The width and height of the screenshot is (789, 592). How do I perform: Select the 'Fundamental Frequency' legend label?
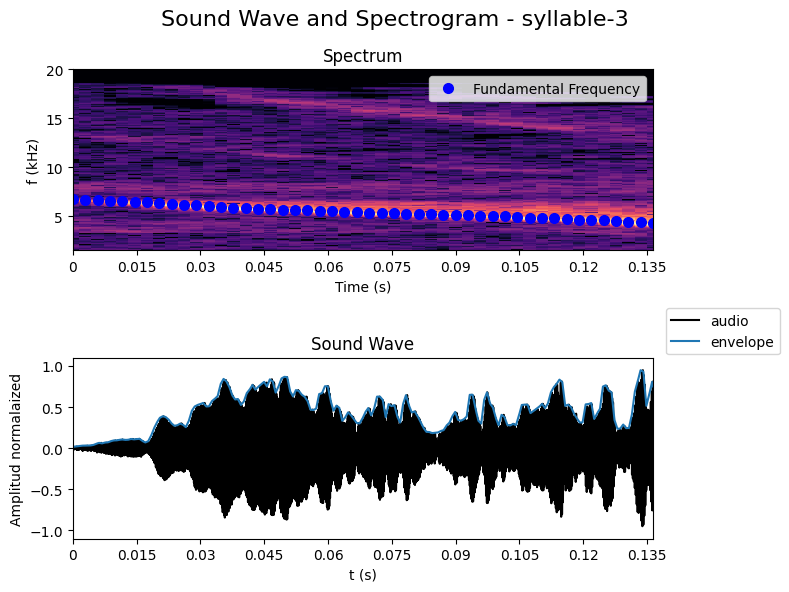click(556, 89)
